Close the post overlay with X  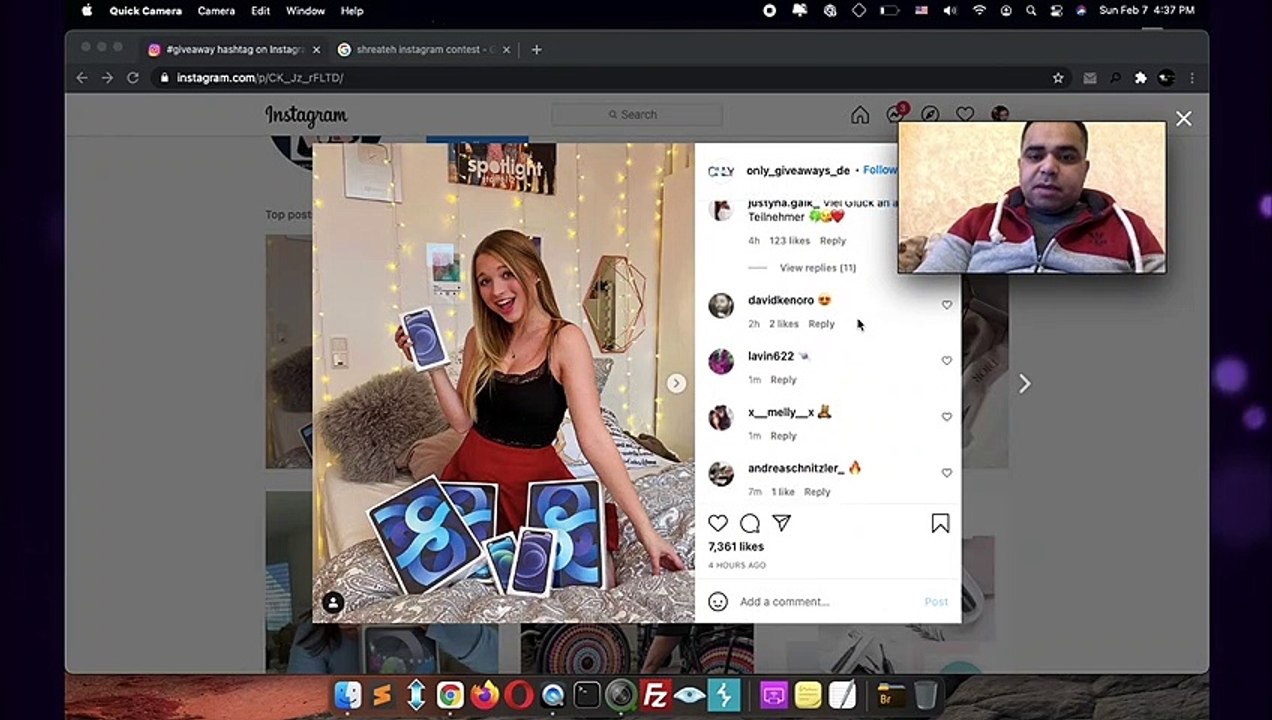point(1184,119)
